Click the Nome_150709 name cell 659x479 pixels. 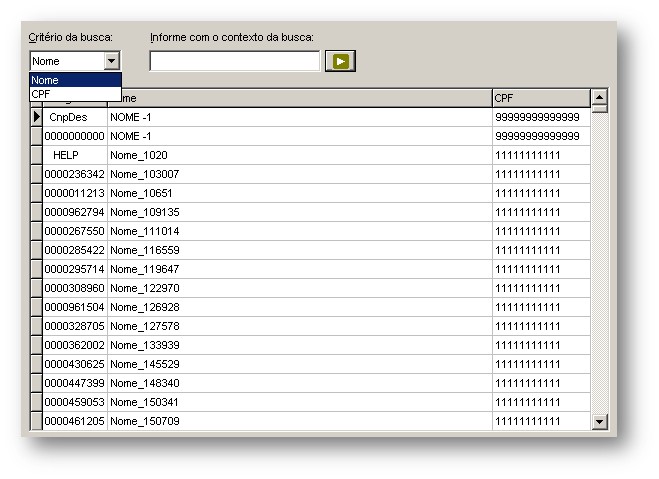coord(300,421)
